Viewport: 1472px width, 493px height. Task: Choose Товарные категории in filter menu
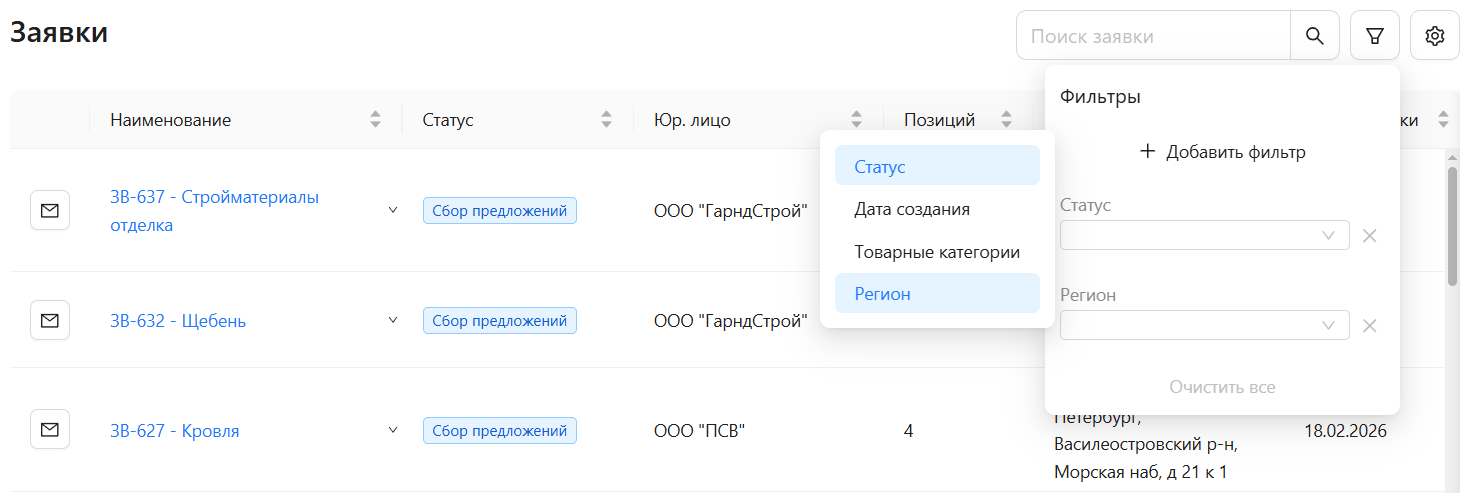[x=937, y=252]
